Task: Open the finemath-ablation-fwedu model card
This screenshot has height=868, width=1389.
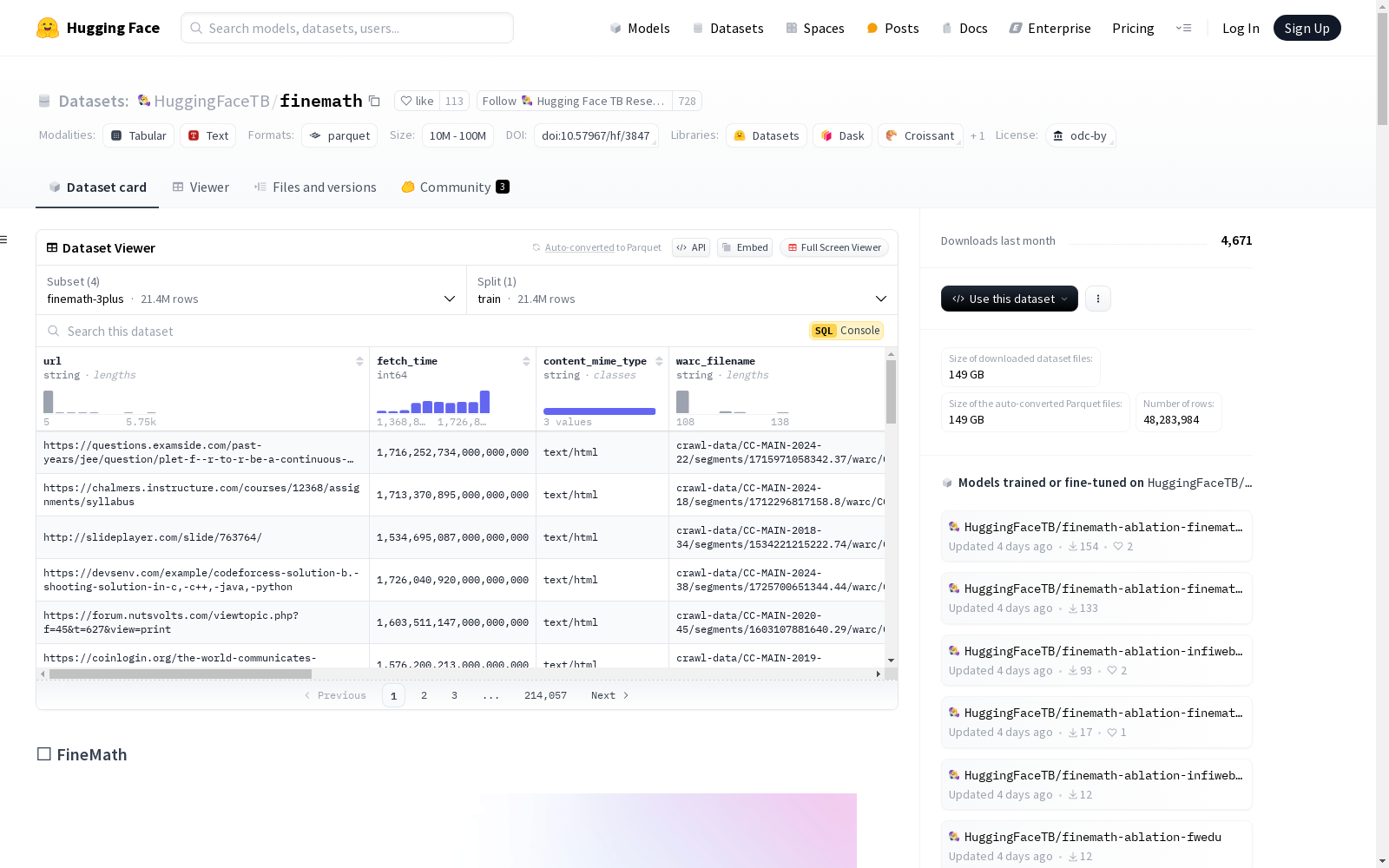Action: pos(1096,845)
